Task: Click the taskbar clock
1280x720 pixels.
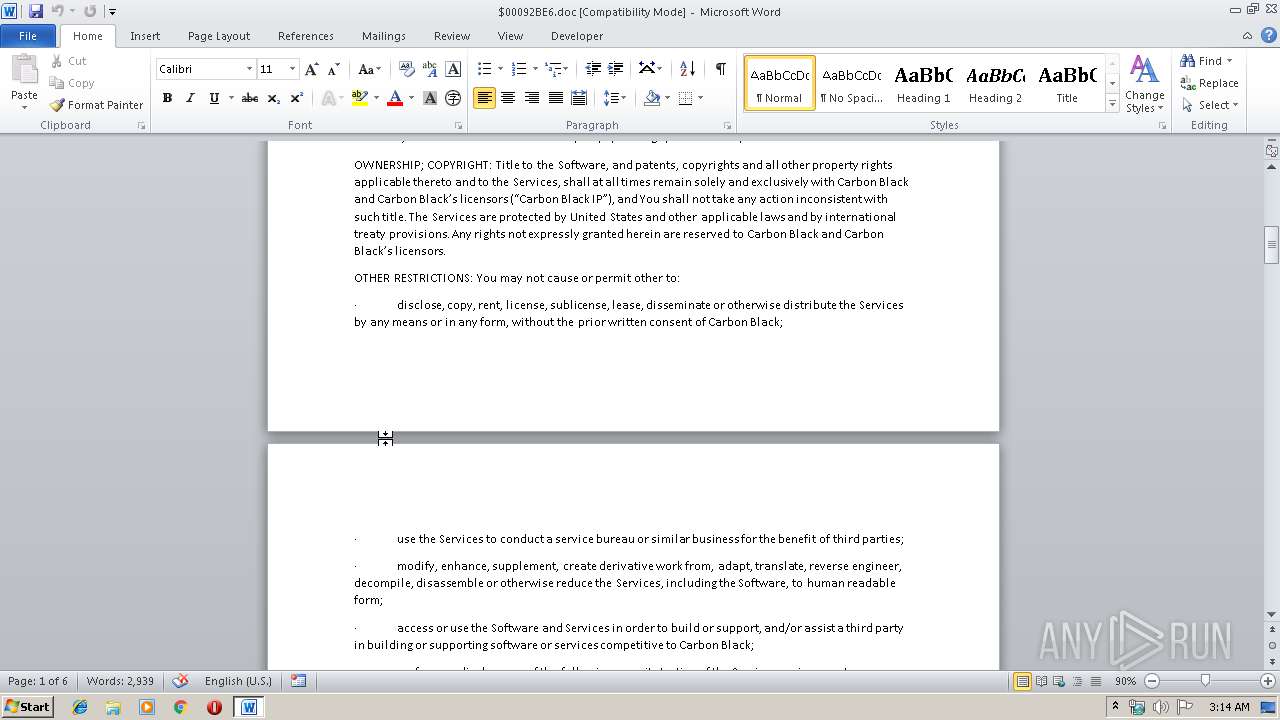Action: (x=1229, y=707)
